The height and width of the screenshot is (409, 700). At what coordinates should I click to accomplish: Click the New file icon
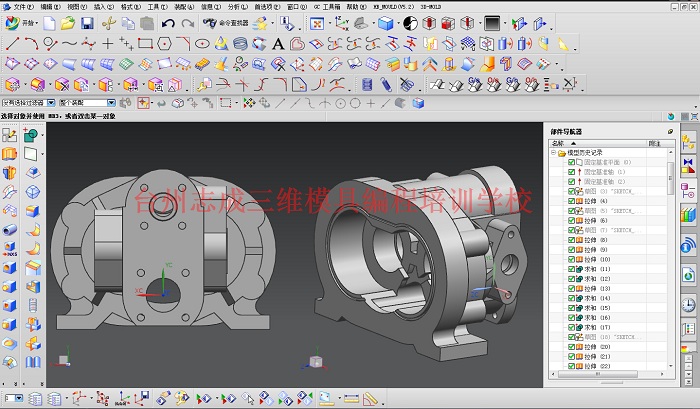coord(49,23)
